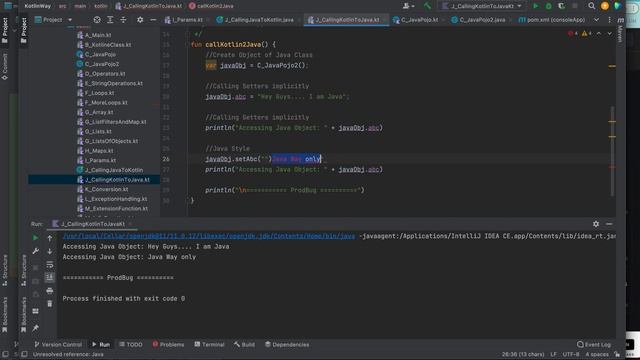Open Terminal tool window
The image size is (640, 360).
click(x=209, y=344)
